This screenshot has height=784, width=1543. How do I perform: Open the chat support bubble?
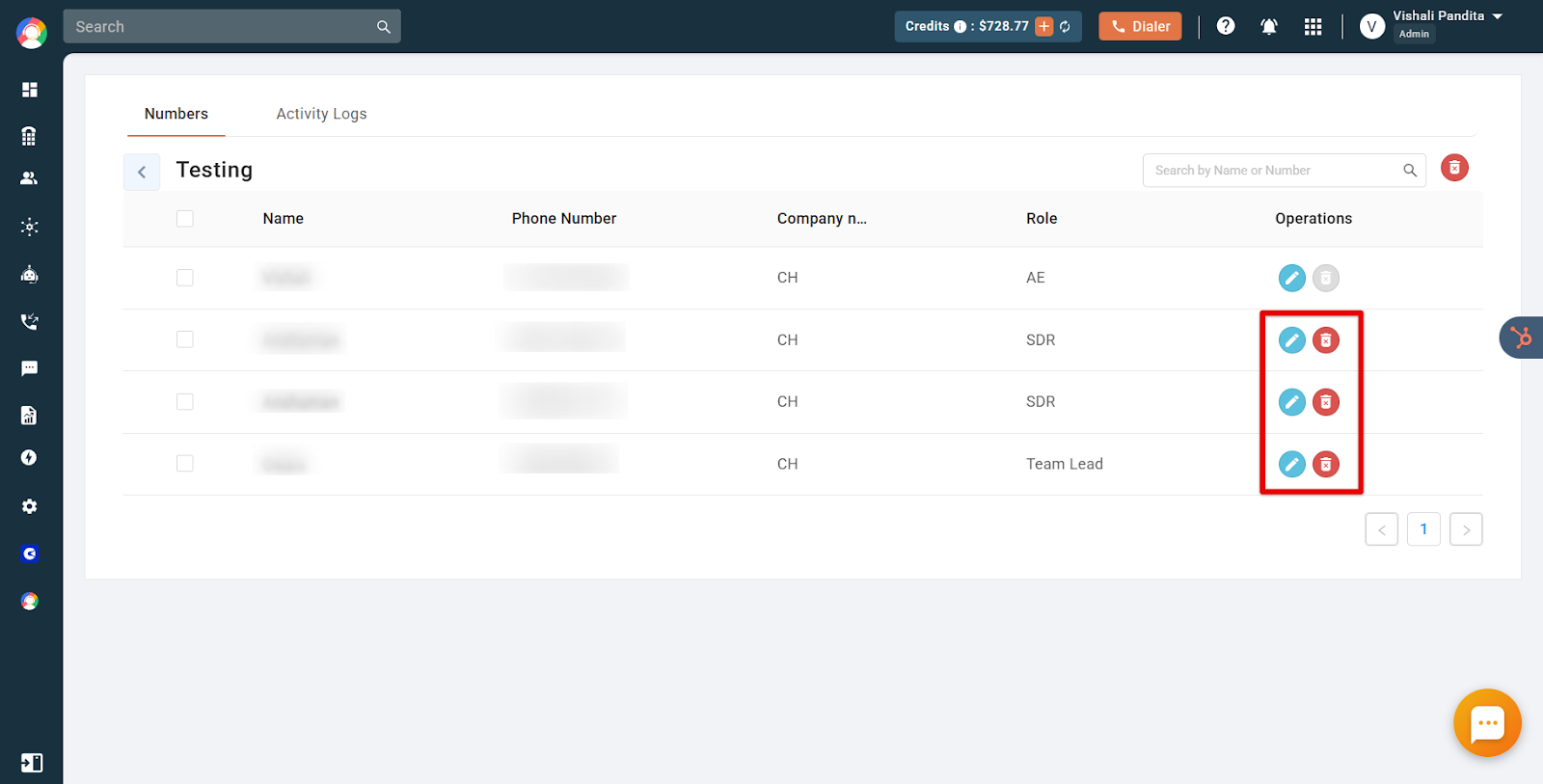point(1487,722)
